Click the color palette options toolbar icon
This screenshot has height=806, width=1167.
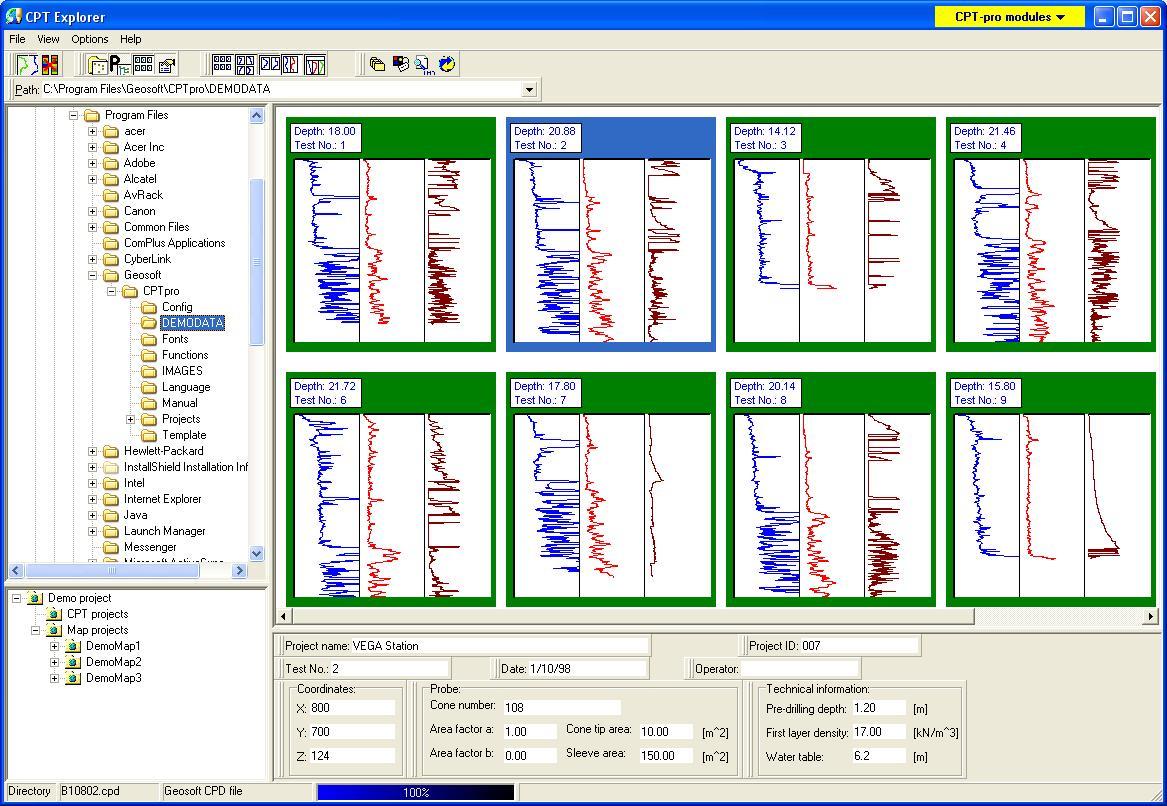point(400,65)
